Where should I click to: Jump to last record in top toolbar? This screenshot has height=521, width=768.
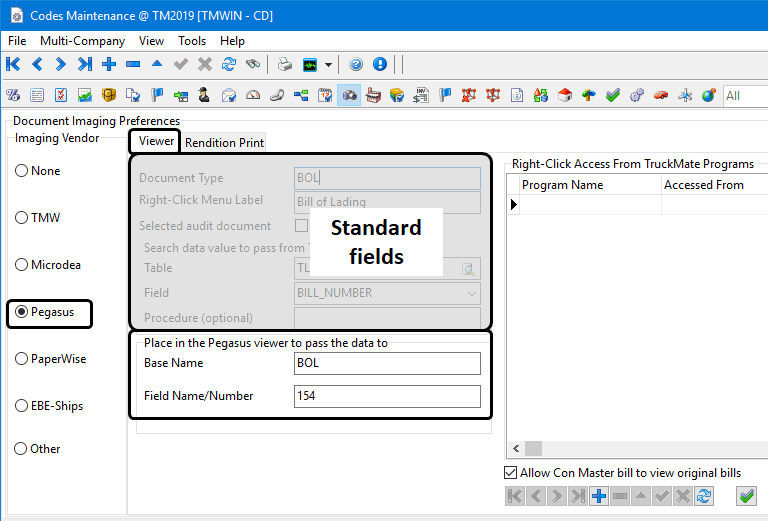pos(85,64)
